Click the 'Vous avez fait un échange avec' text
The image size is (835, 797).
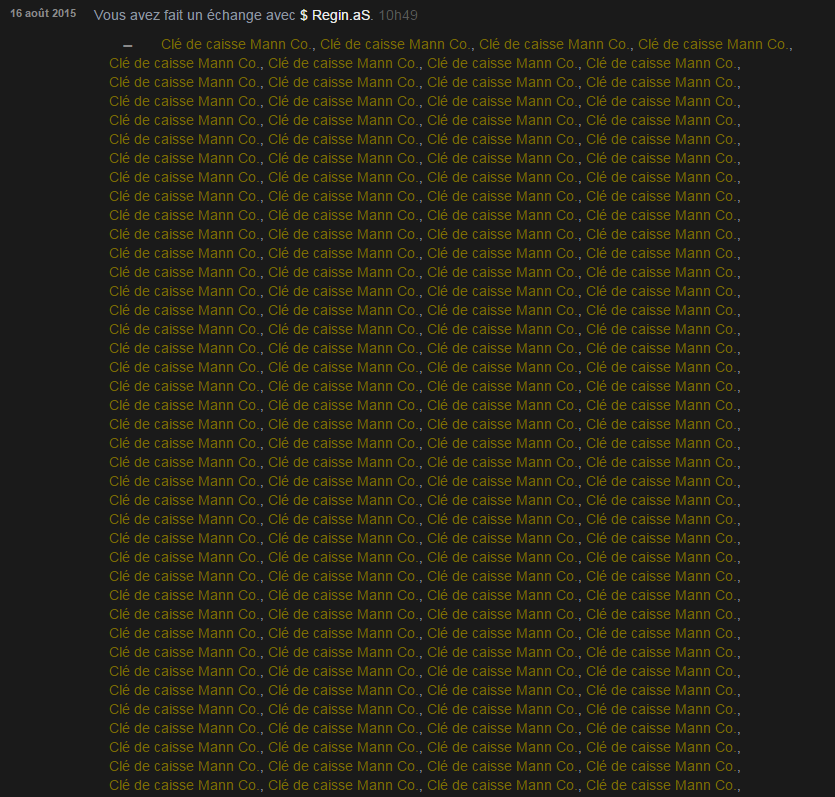pyautogui.click(x=194, y=16)
